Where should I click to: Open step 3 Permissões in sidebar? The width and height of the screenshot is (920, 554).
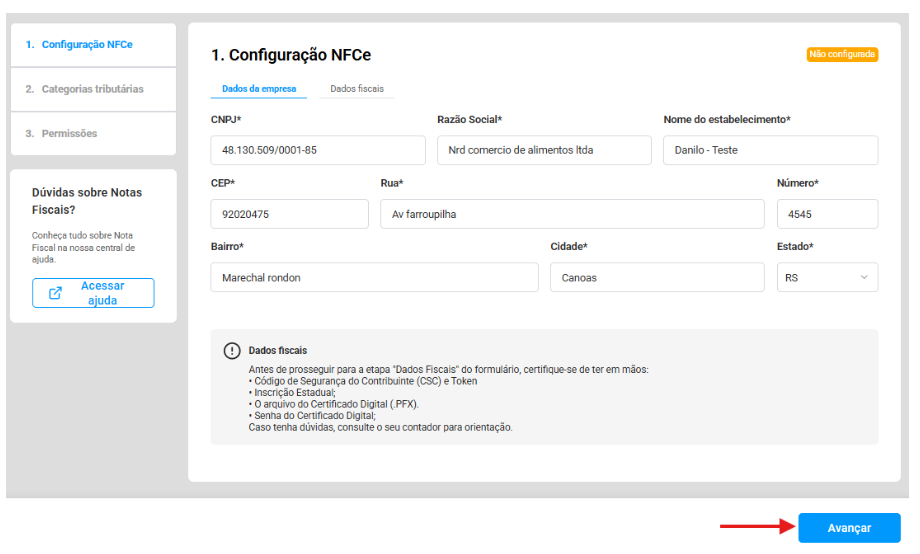69,133
